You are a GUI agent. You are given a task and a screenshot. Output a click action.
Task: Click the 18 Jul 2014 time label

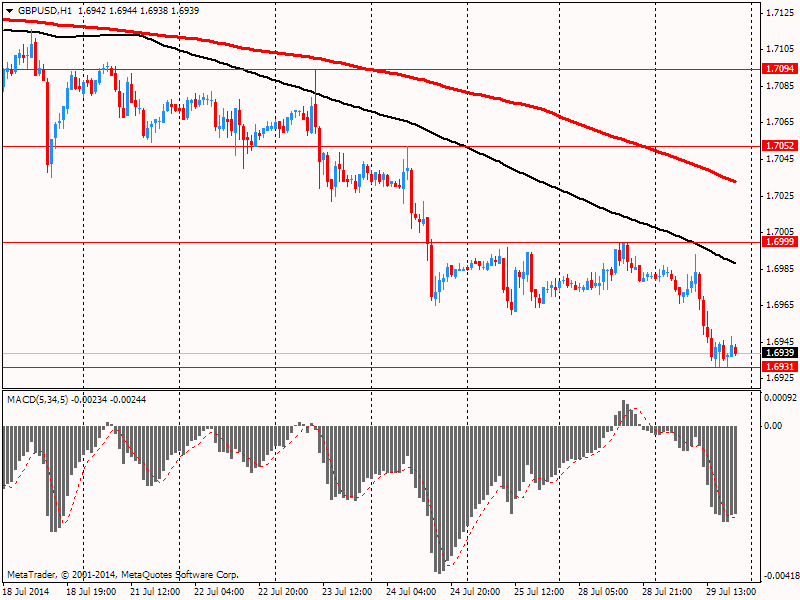pyautogui.click(x=27, y=592)
